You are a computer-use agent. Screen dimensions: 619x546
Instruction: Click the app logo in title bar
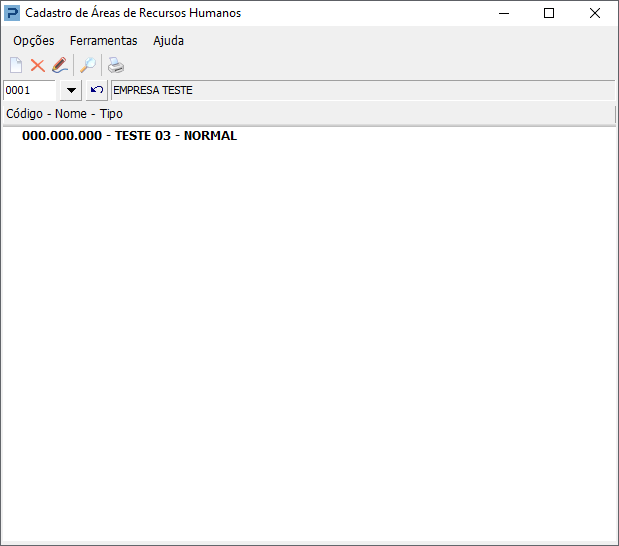pos(12,13)
